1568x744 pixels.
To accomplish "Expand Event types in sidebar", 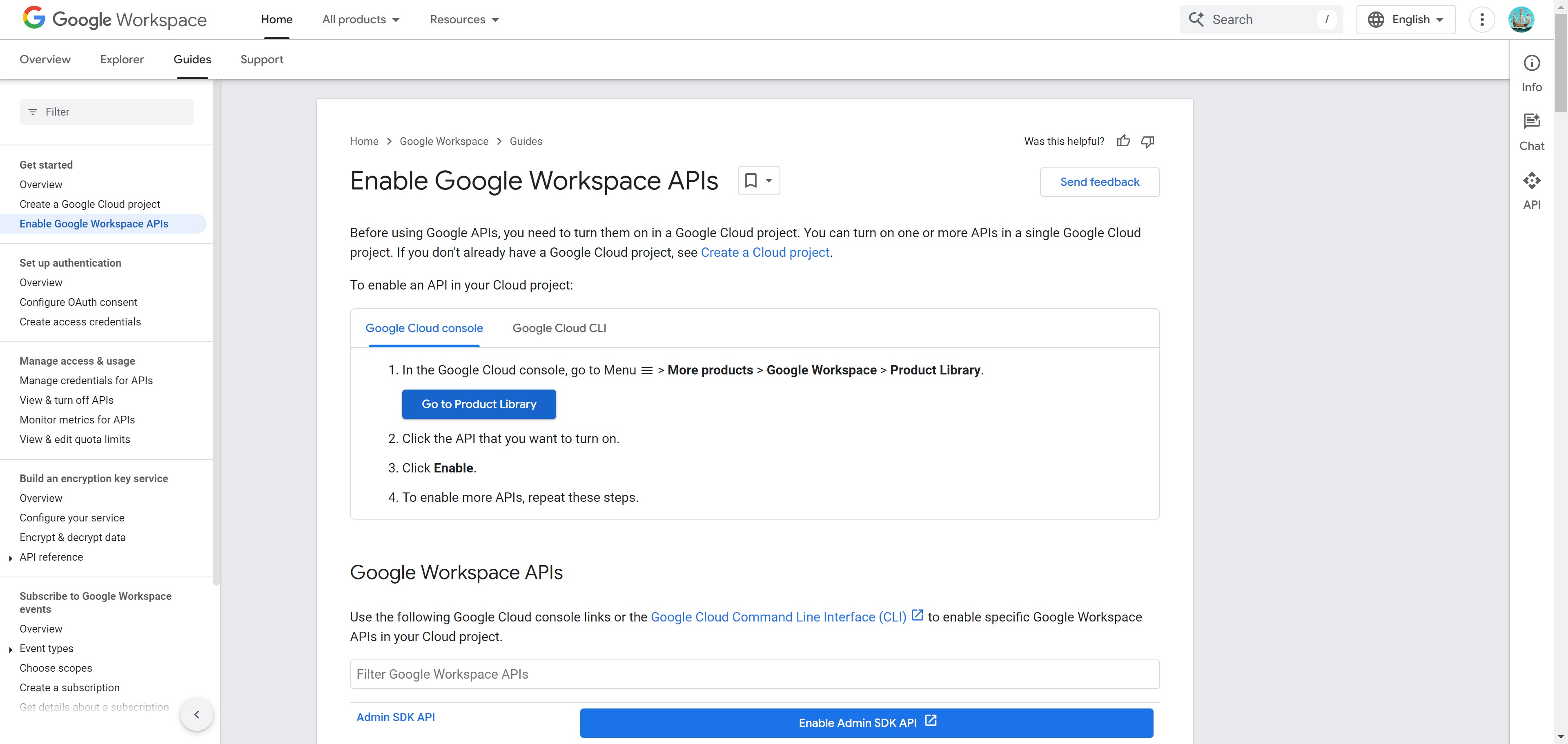I will [10, 649].
